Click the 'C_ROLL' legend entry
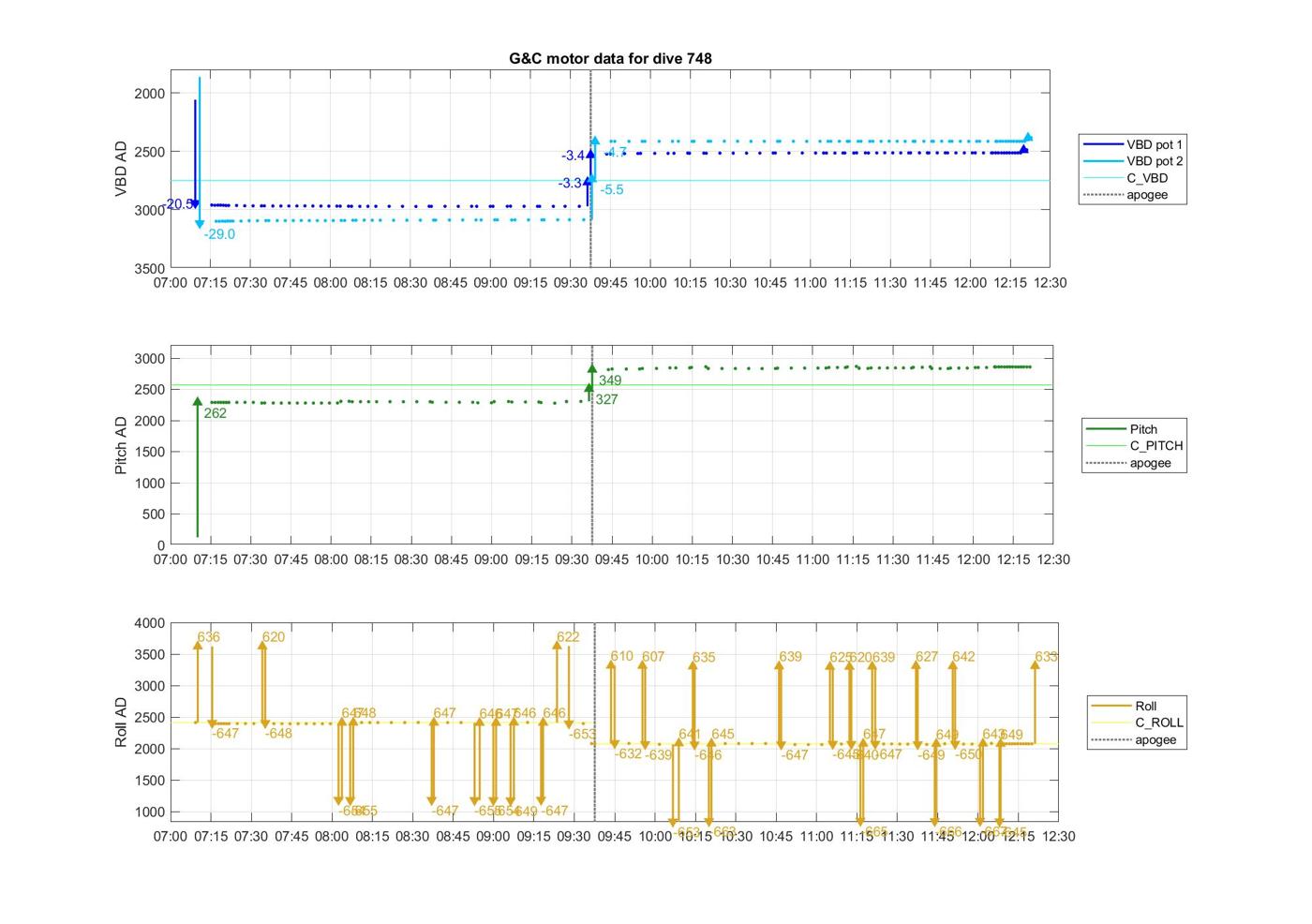 coord(1139,723)
